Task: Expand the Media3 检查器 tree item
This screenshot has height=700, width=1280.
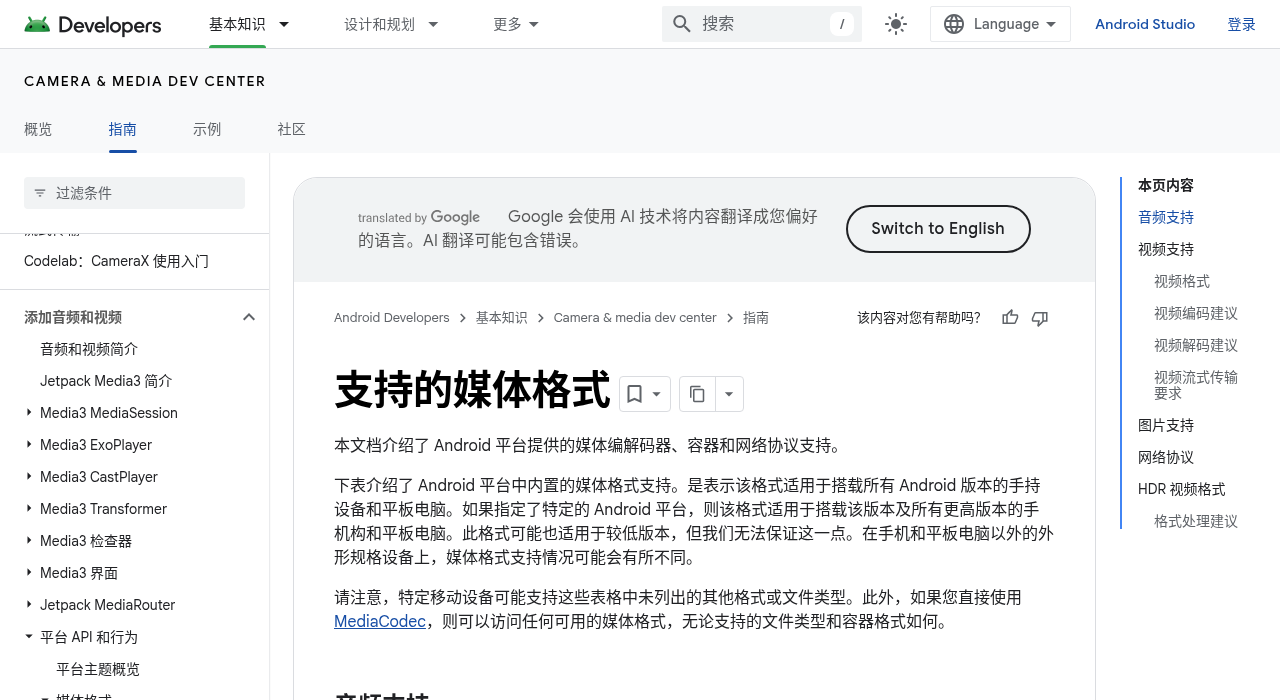Action: [x=29, y=541]
